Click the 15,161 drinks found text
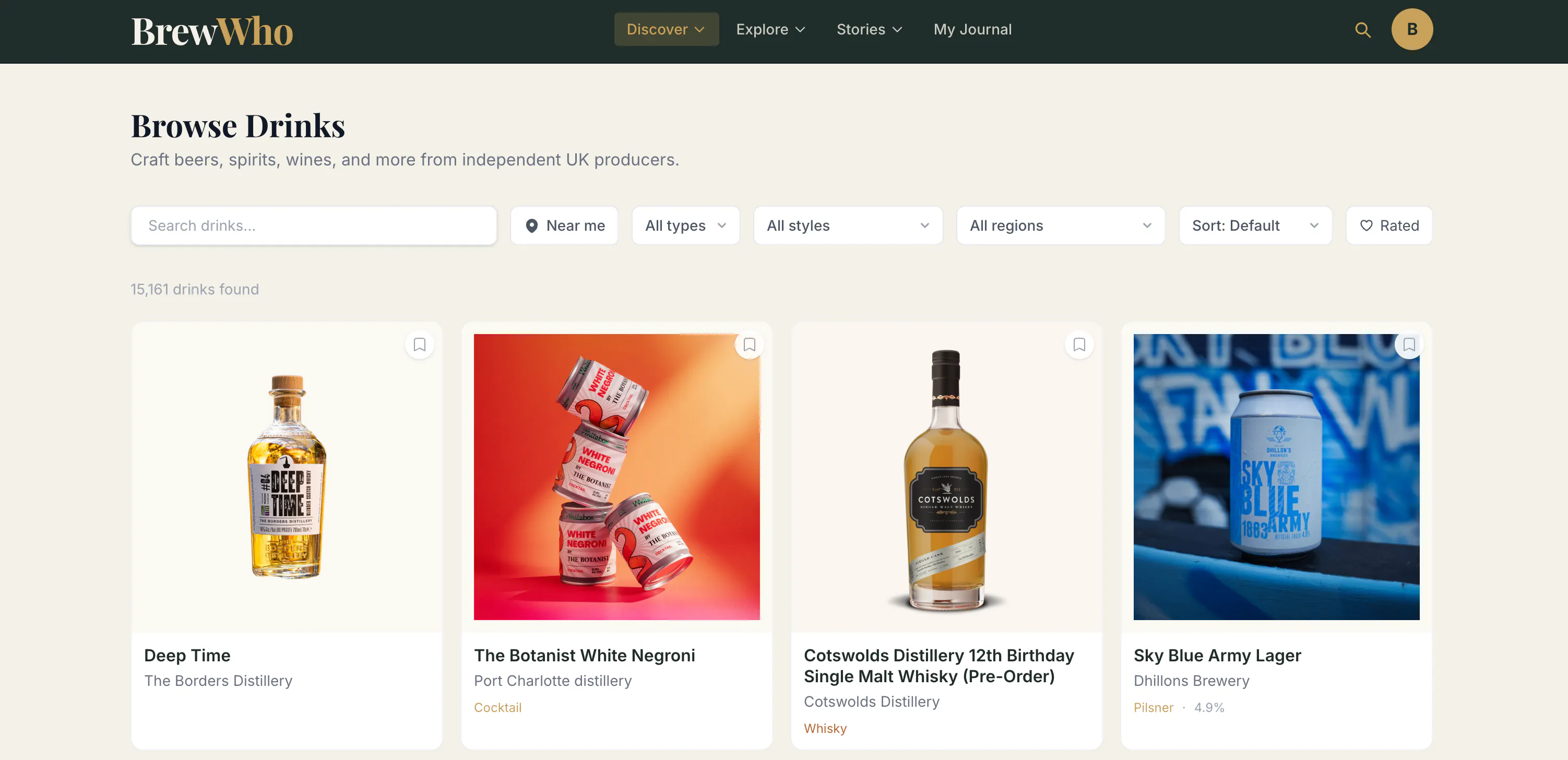Image resolution: width=1568 pixels, height=760 pixels. click(195, 289)
